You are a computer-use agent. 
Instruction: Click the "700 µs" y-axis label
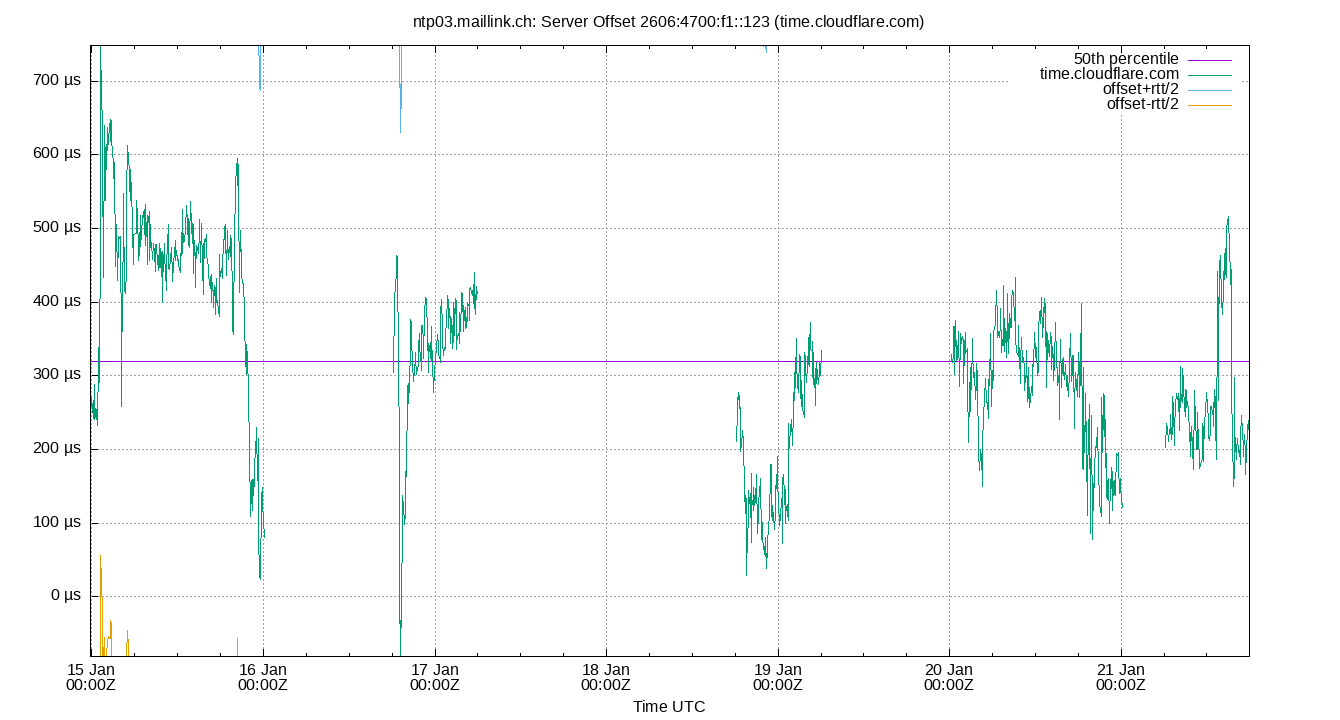(58, 81)
